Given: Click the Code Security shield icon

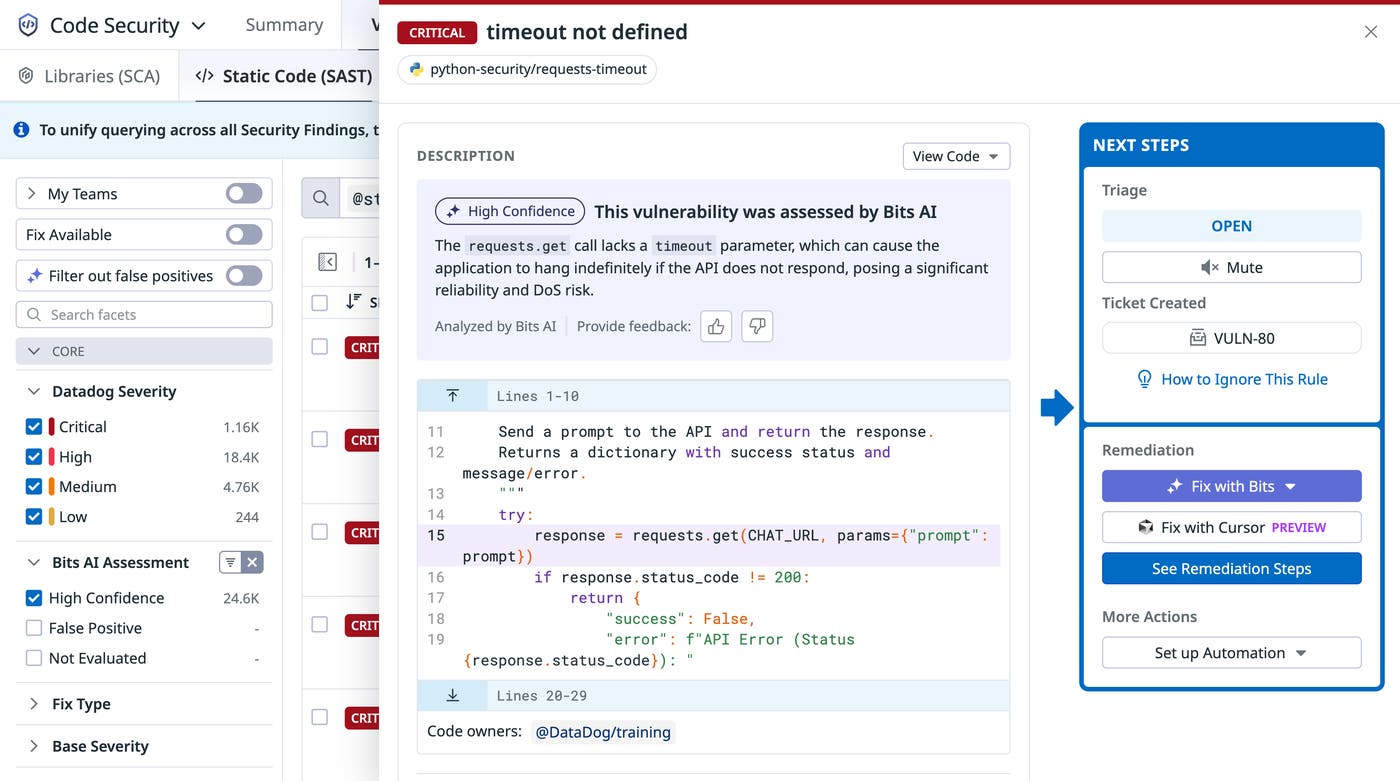Looking at the screenshot, I should pos(28,25).
